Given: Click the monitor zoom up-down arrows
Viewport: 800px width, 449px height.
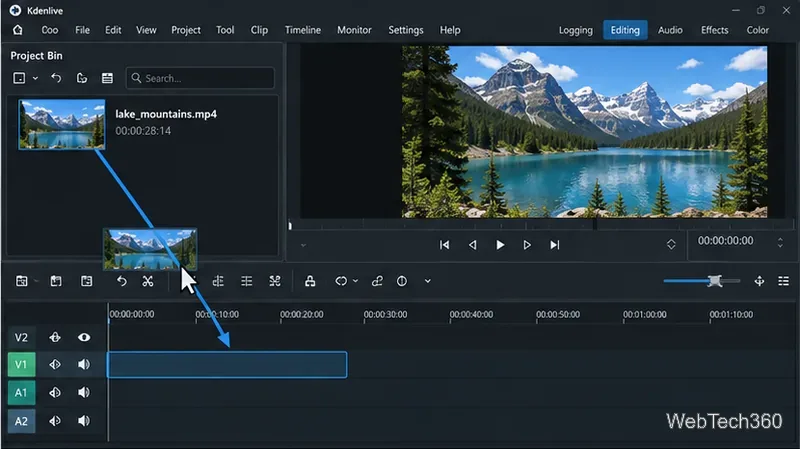Looking at the screenshot, I should tap(671, 244).
